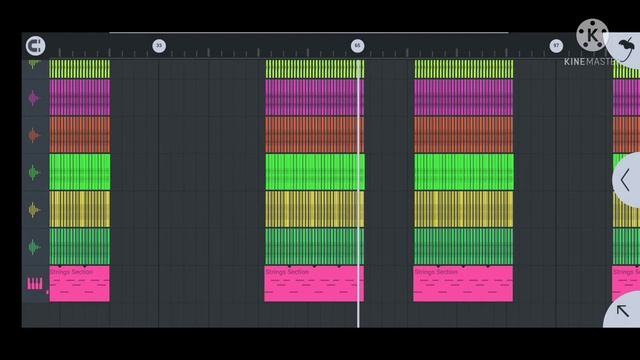This screenshot has width=640, height=360.
Task: Select third bright green clip before bar 97
Action: click(x=464, y=172)
